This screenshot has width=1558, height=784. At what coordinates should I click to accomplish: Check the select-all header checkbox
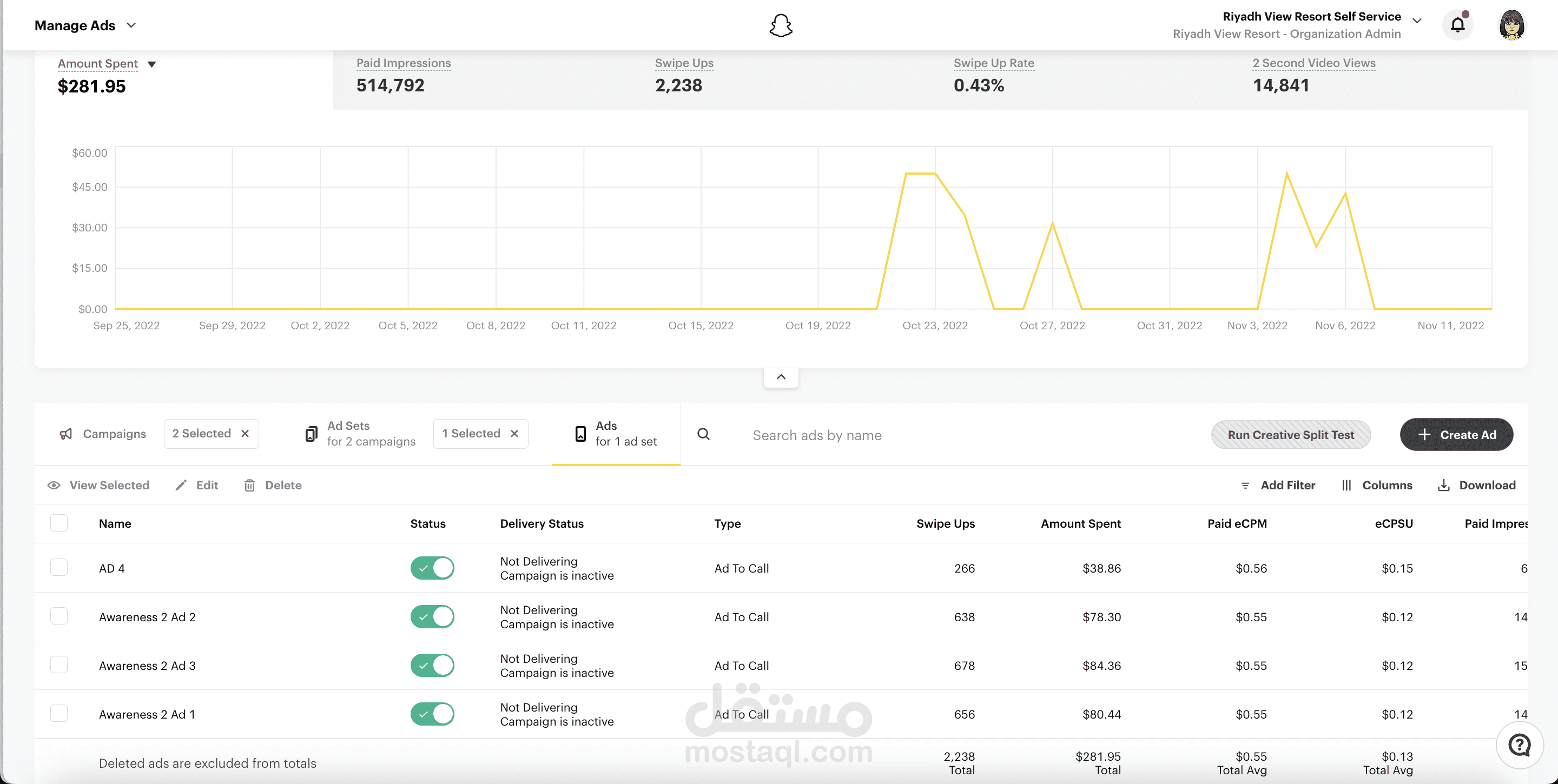click(58, 523)
